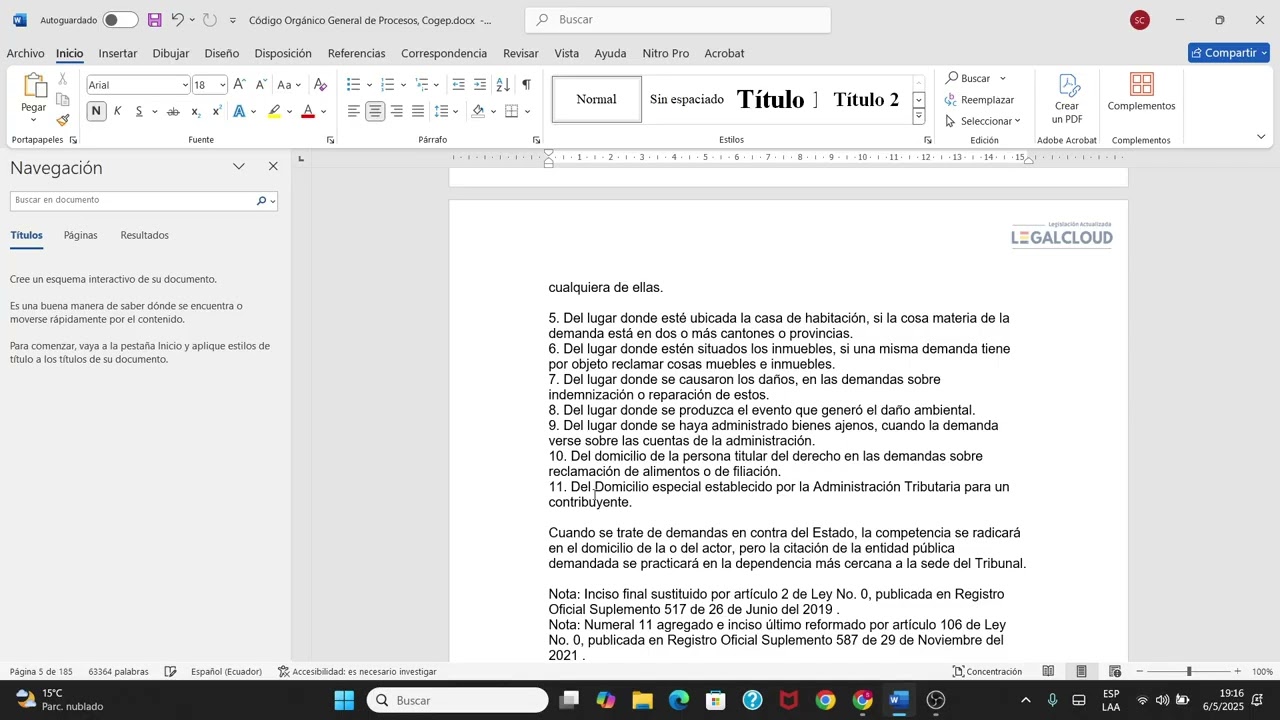Click the taskbar Buscar search box
1280x720 pixels.
[458, 701]
